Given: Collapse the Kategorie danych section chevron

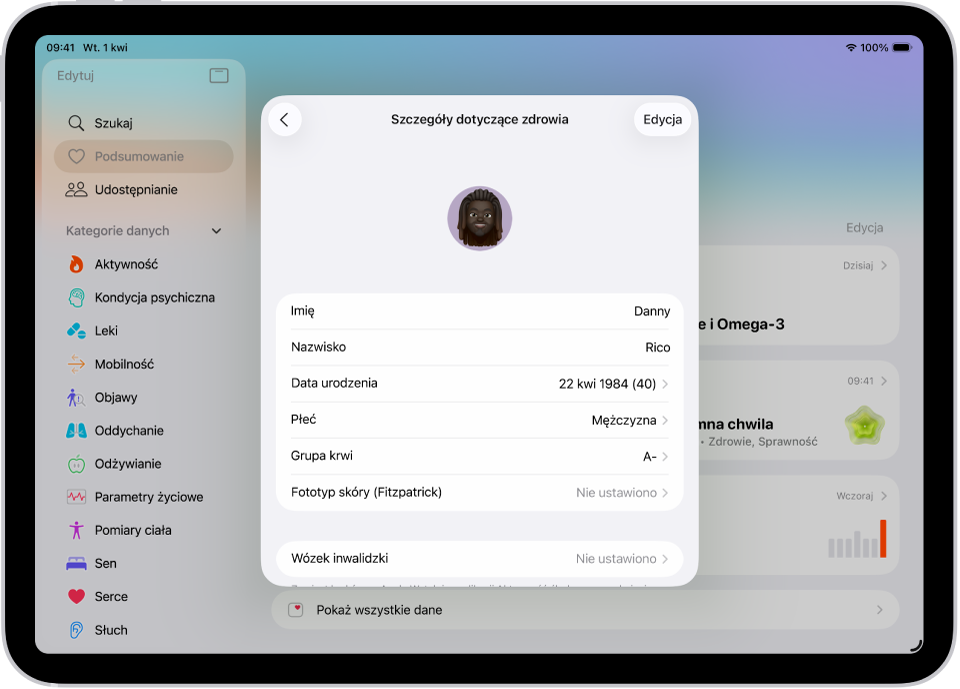Looking at the screenshot, I should pyautogui.click(x=216, y=231).
